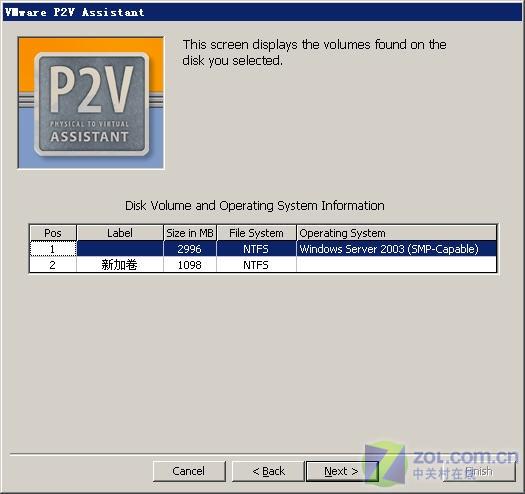Image resolution: width=525 pixels, height=494 pixels.
Task: Click the Finish button
Action: pyautogui.click(x=479, y=471)
